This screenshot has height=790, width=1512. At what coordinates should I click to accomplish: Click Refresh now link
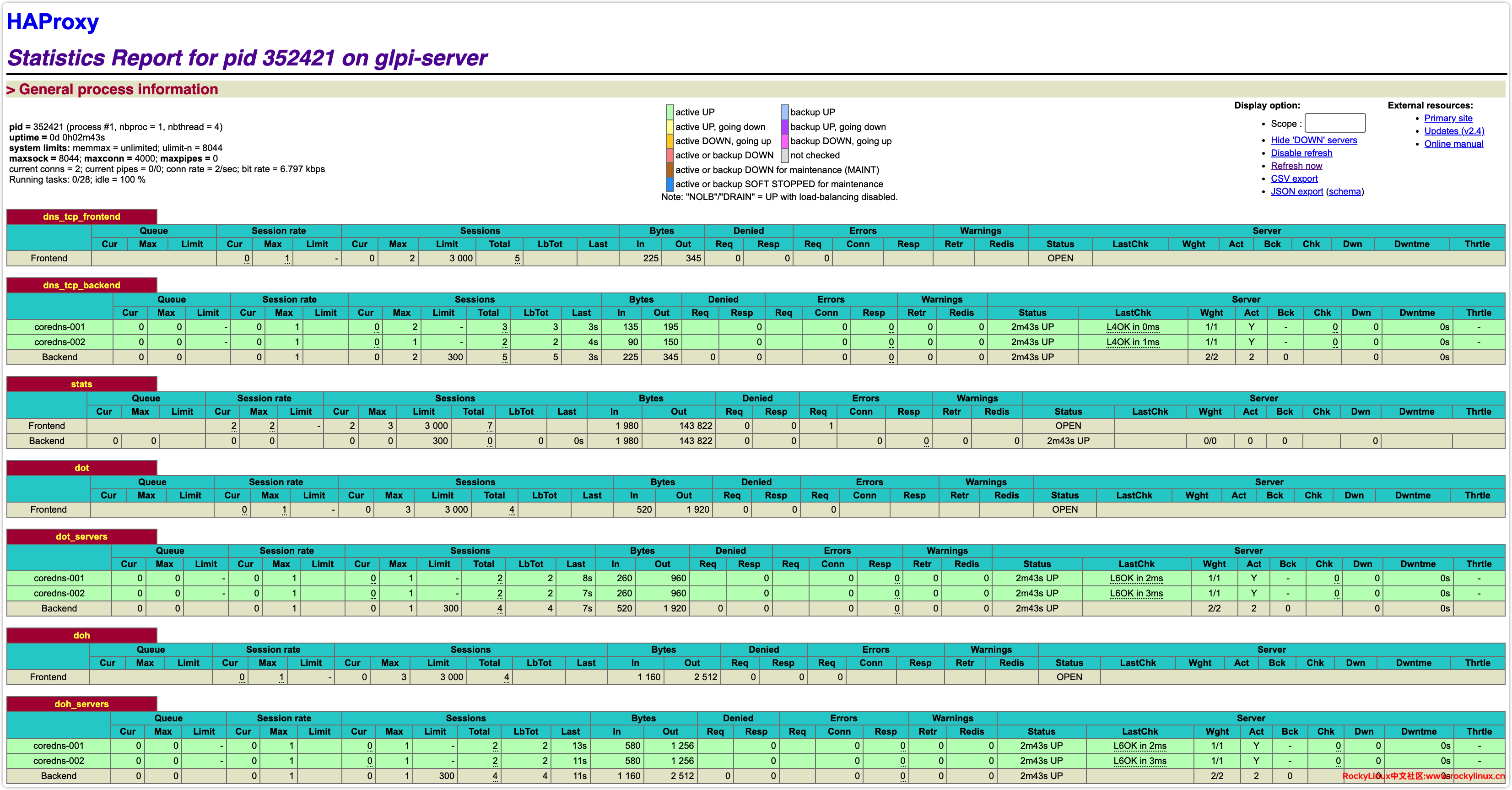click(x=1296, y=166)
